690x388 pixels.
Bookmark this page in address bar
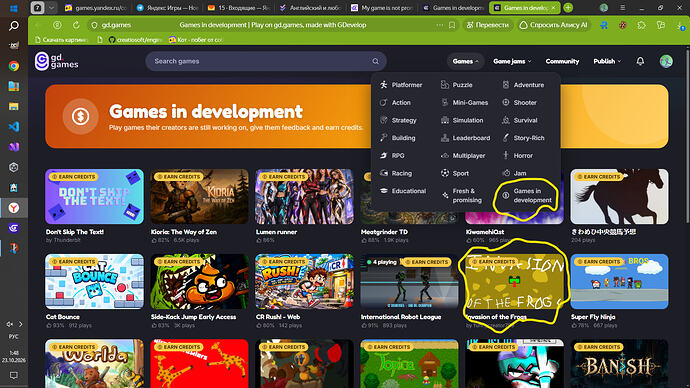click(x=452, y=25)
